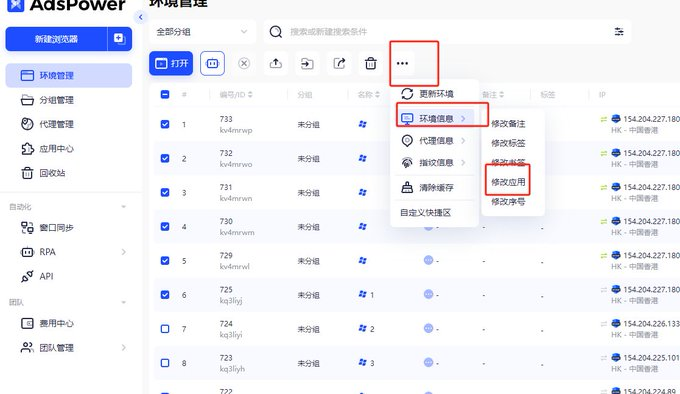Screen dimensions: 680x394
Task: Expand 指纹信息 submenu
Action: point(435,163)
